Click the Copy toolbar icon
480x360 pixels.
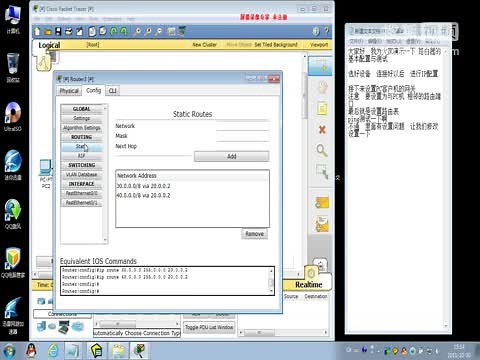pyautogui.click(x=92, y=32)
